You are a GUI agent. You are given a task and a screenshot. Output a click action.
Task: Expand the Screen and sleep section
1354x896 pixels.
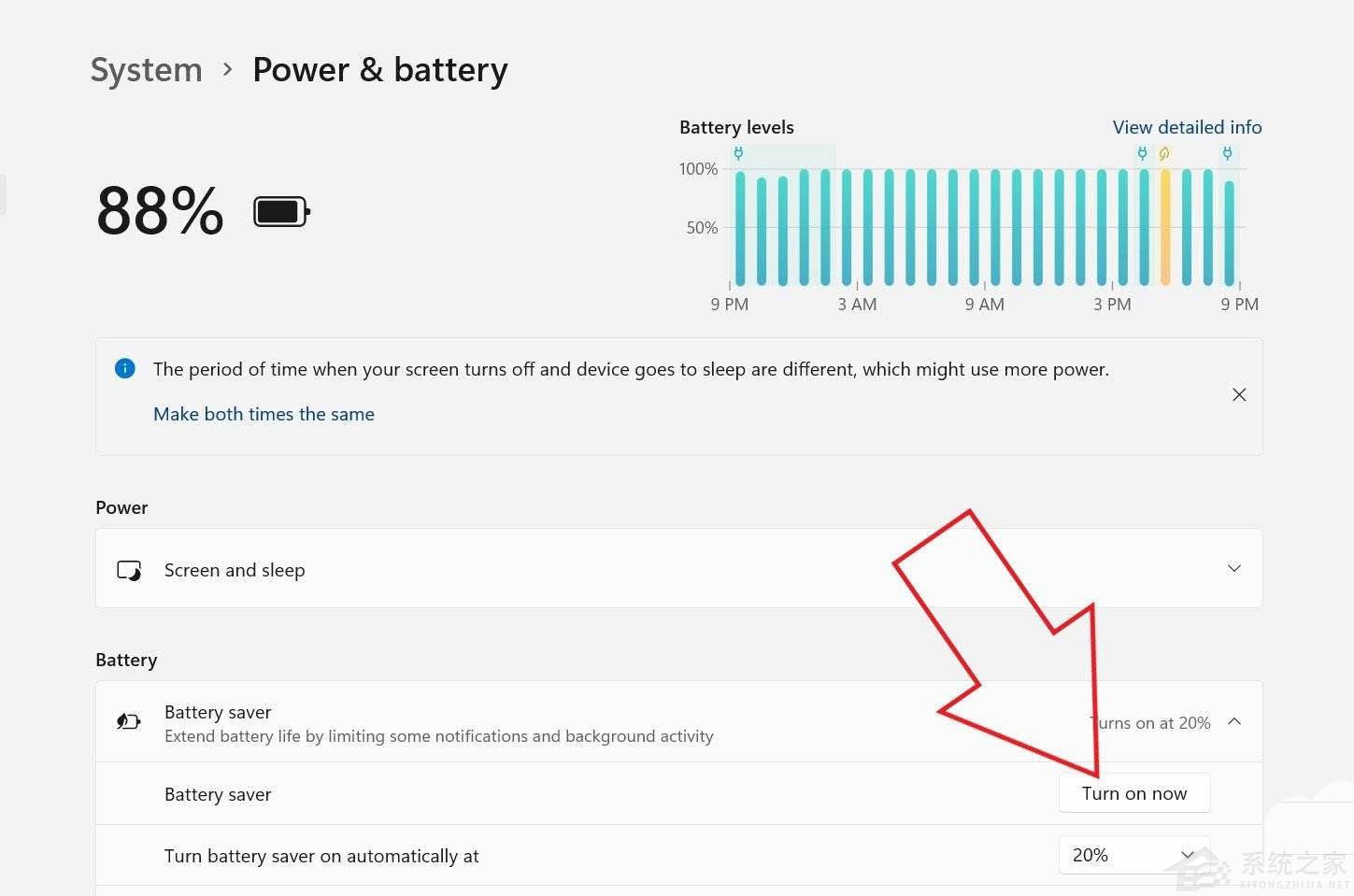(x=1233, y=568)
